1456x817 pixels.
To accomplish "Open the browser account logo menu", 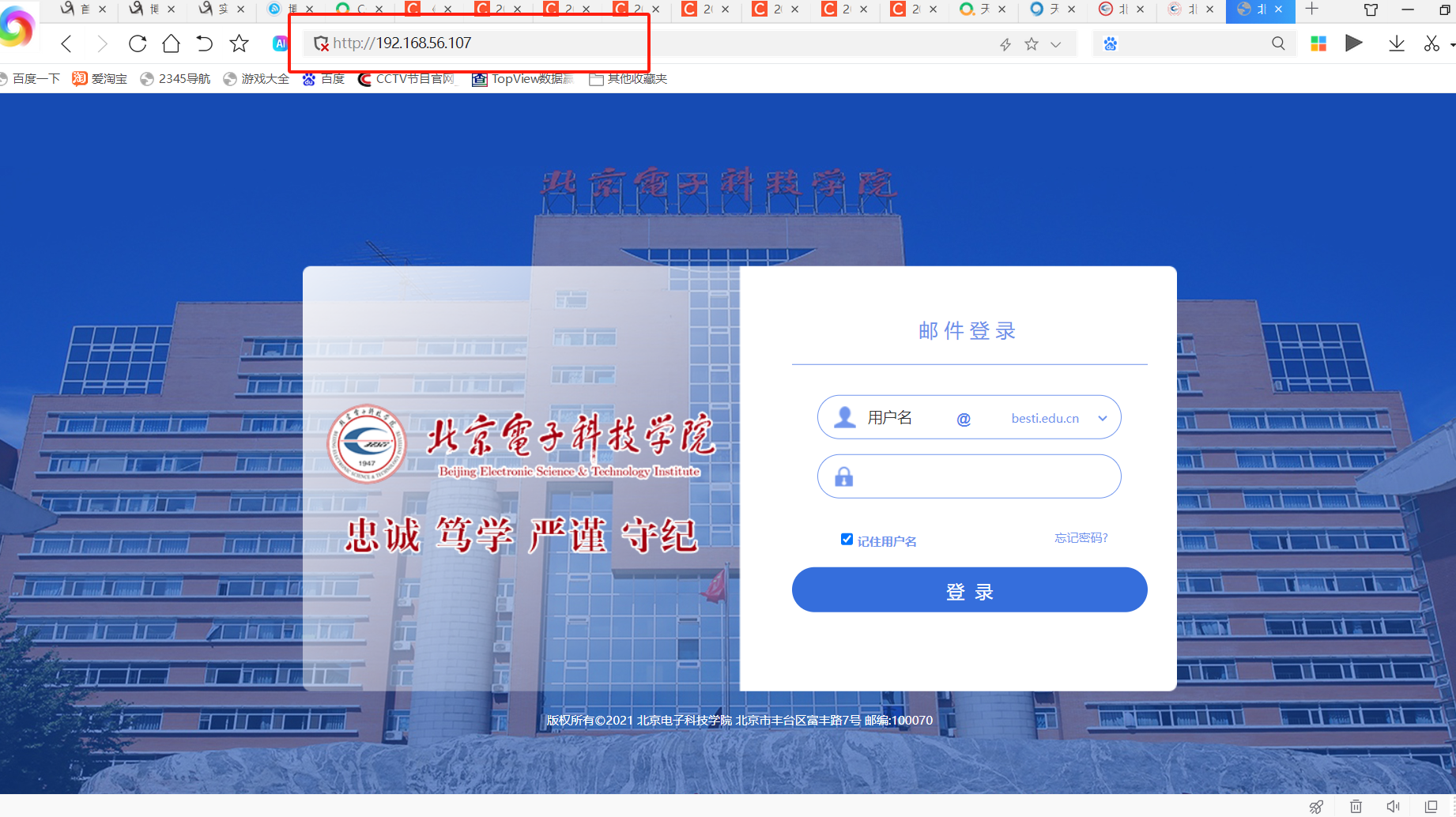I will (17, 27).
